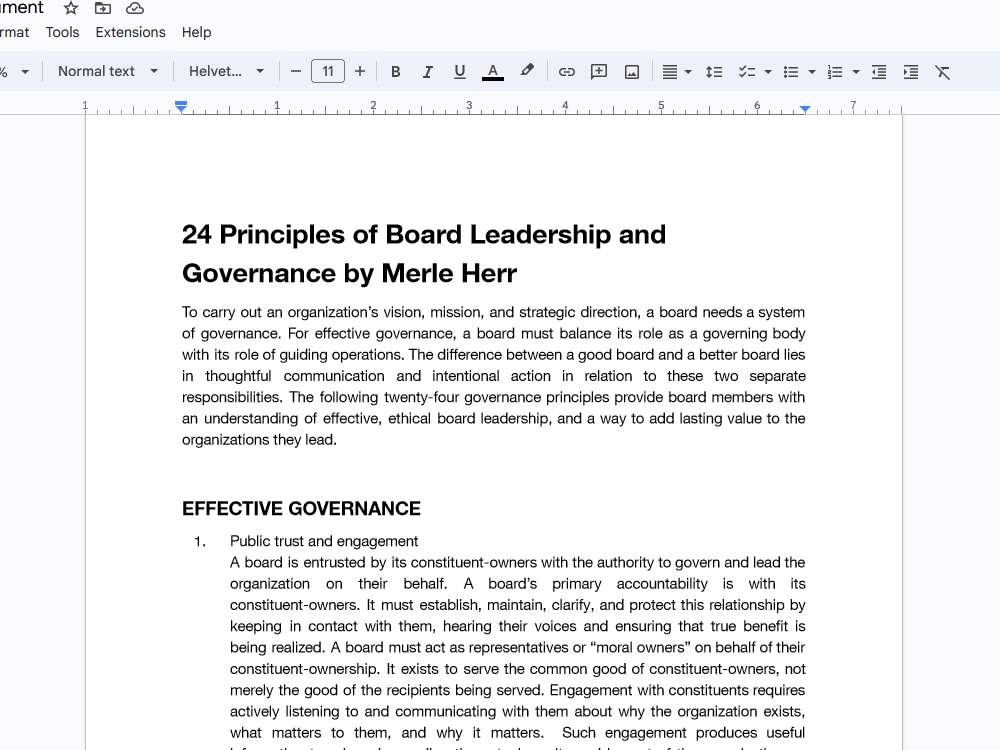Image resolution: width=1000 pixels, height=750 pixels.
Task: Click the justify alignment icon
Action: [670, 71]
